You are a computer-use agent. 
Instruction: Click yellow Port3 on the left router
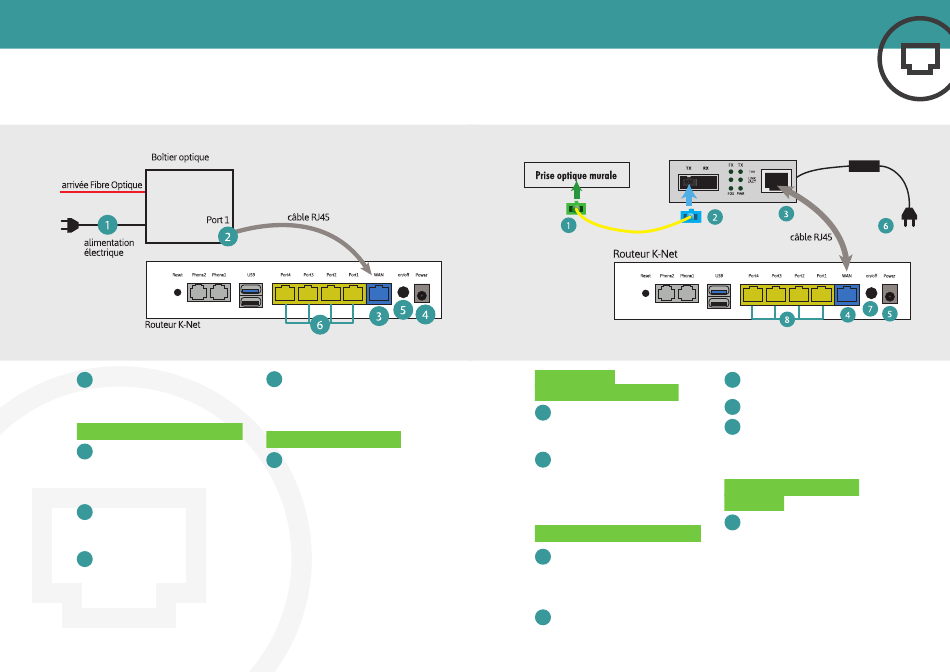pyautogui.click(x=308, y=294)
